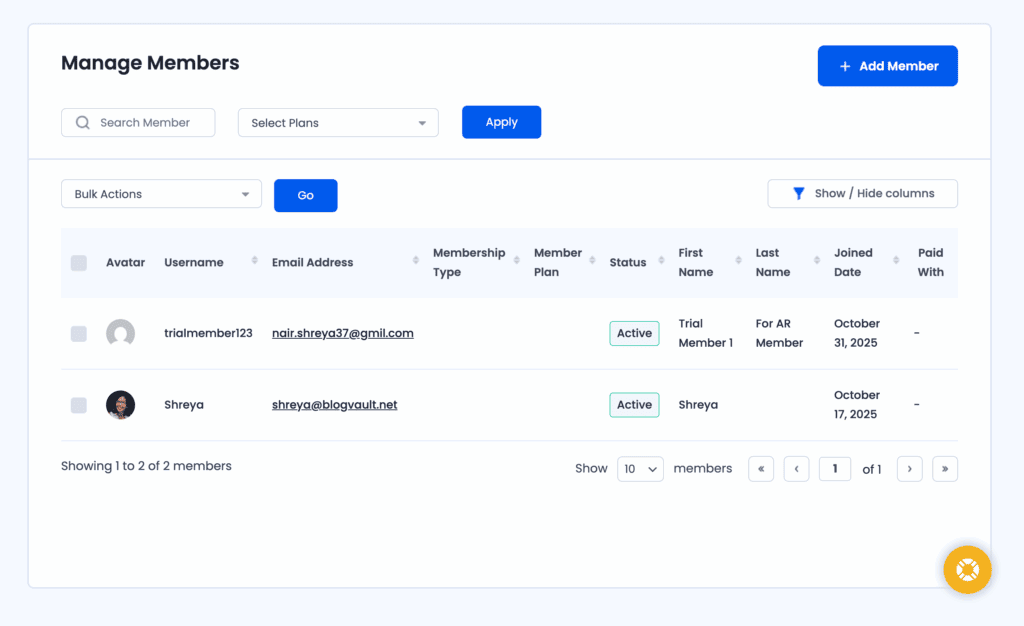
Task: Click the Shreya username cell
Action: [184, 405]
